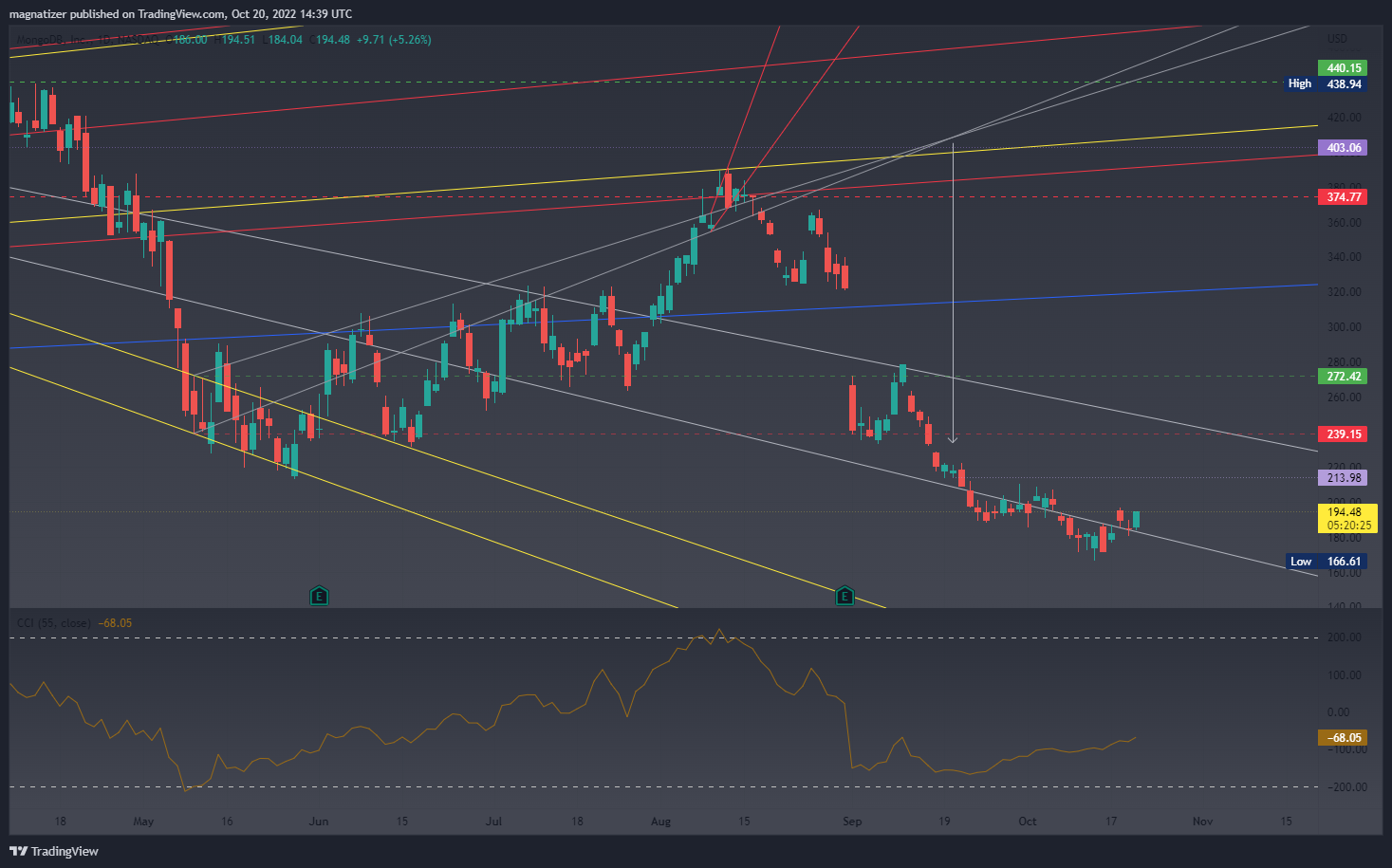The height and width of the screenshot is (868, 1392).
Task: Click the white downward arrow head
Action: point(953,439)
